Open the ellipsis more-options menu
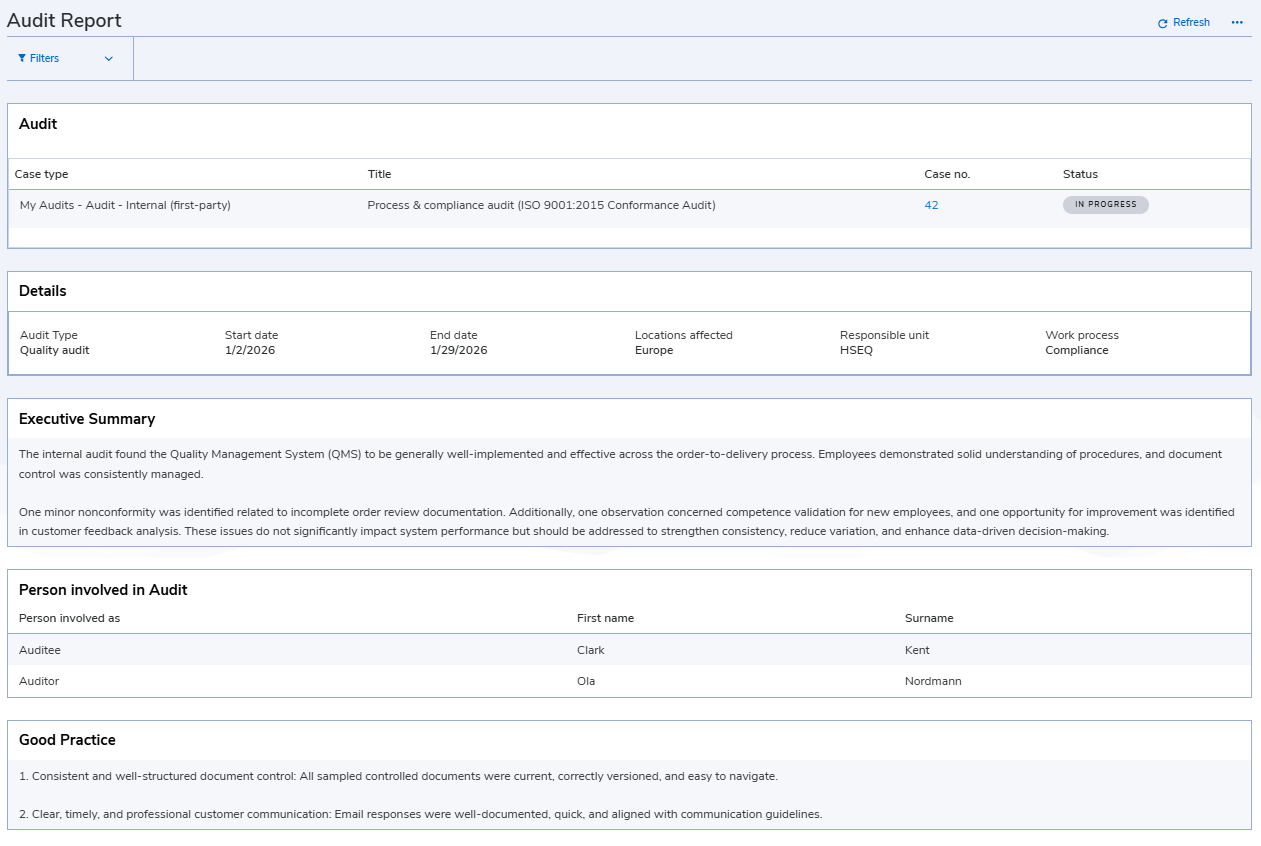Viewport: 1261px width, 846px height. (1237, 22)
